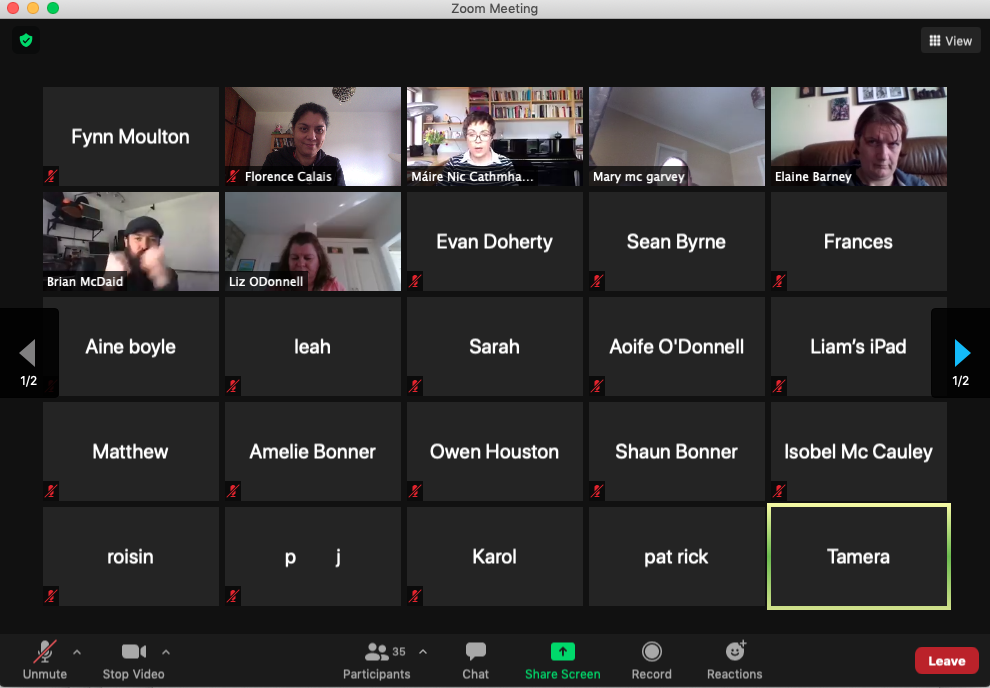Select the Shaun Bonner tile

tap(676, 451)
